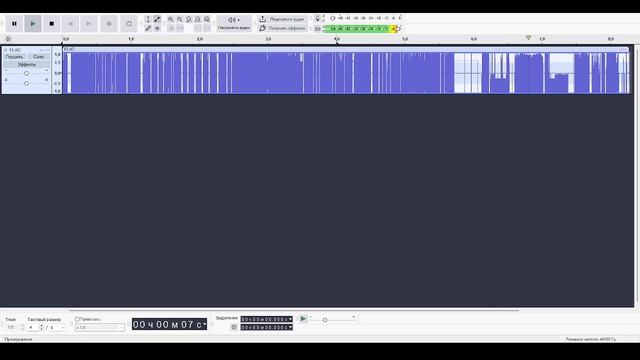640x360 pixels.
Task: Skip to end of the project
Action: point(89,24)
